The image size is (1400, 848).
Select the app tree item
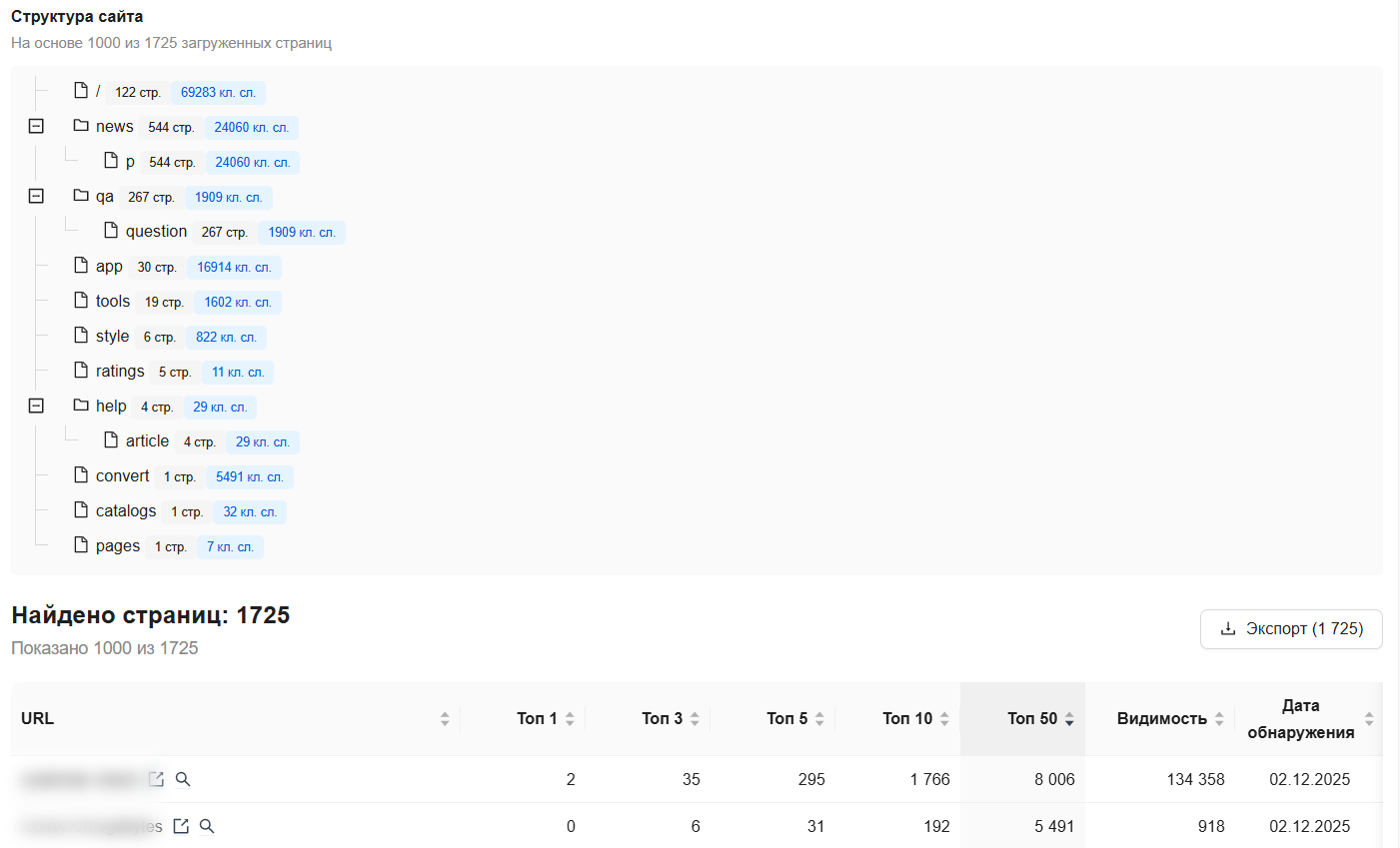[x=109, y=267]
